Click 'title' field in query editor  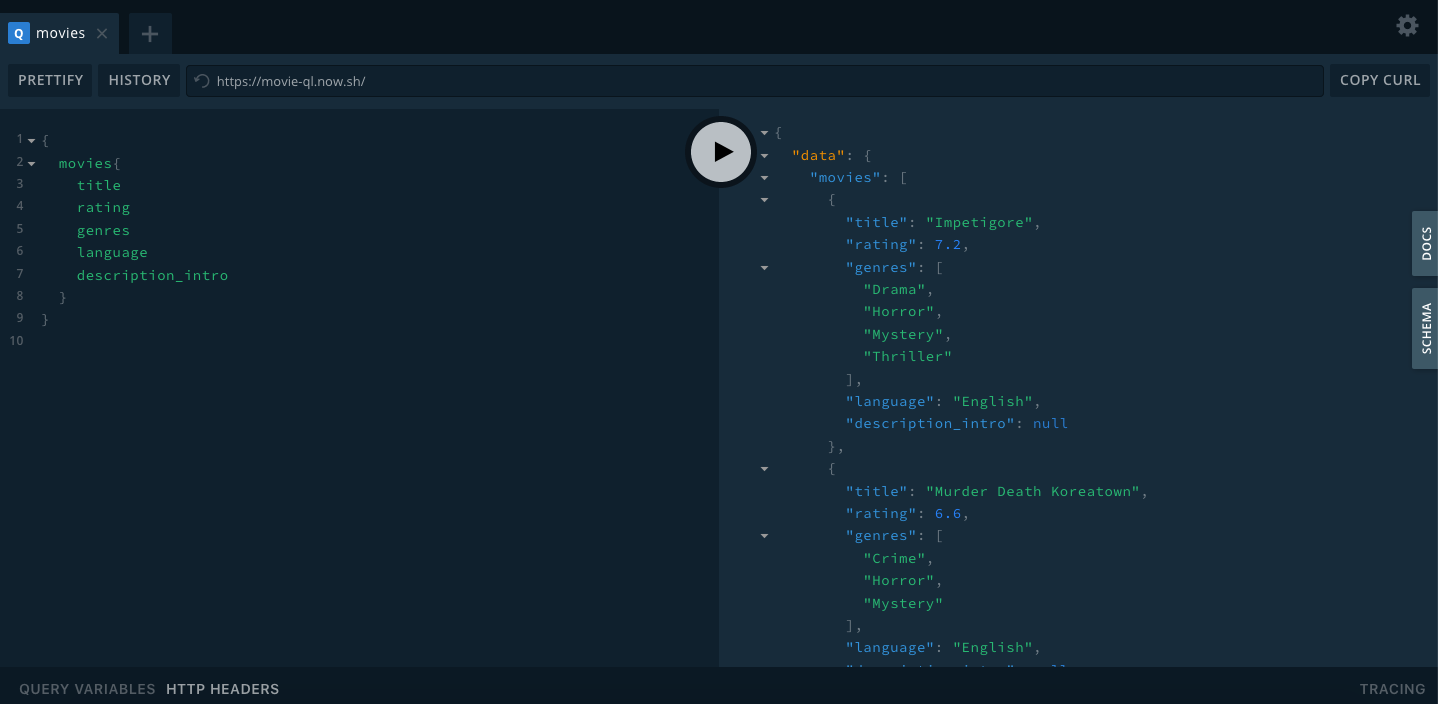[x=99, y=185]
